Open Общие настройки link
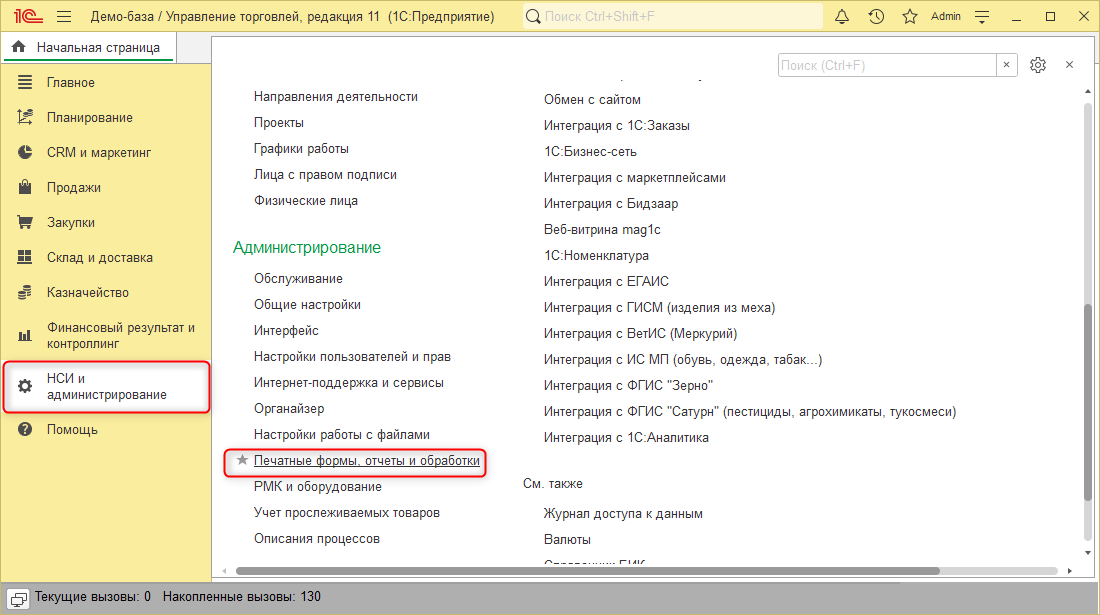The width and height of the screenshot is (1100, 615). [x=307, y=304]
